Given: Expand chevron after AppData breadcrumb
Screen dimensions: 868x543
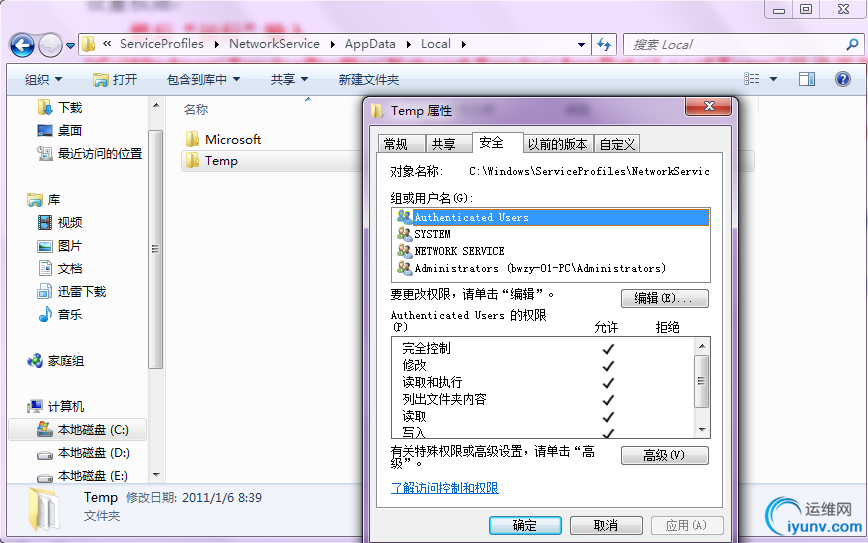Looking at the screenshot, I should click(x=409, y=44).
